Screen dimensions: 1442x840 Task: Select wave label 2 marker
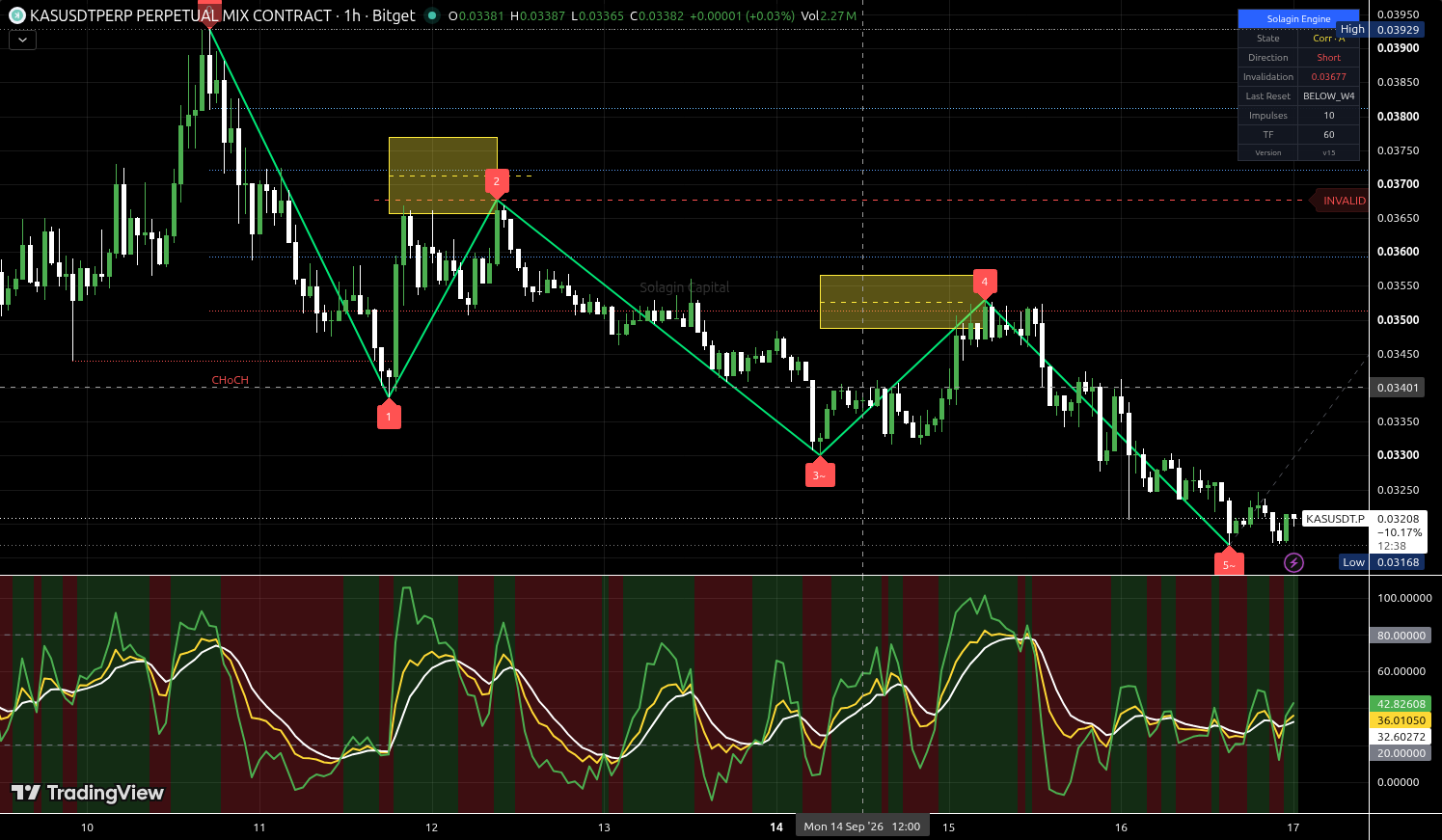[x=497, y=183]
